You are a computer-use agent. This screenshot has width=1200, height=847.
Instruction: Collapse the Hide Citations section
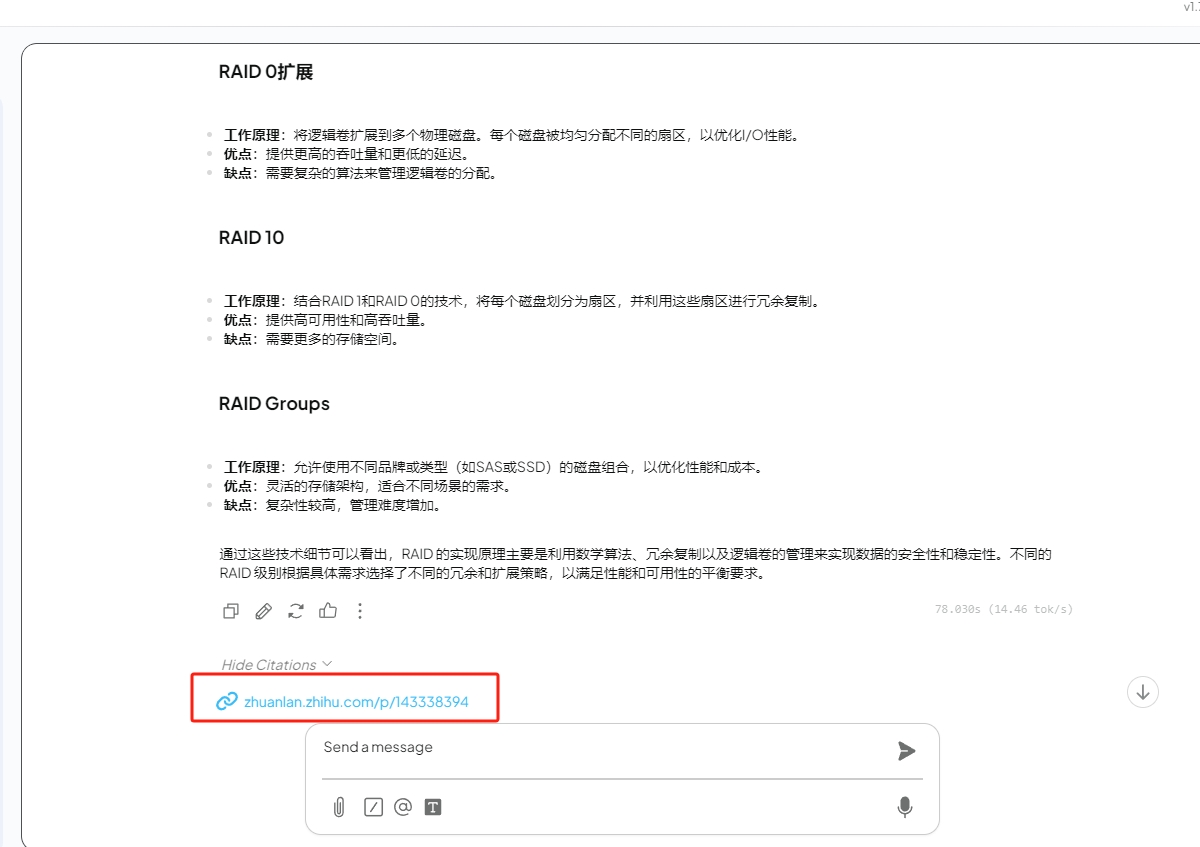[269, 665]
